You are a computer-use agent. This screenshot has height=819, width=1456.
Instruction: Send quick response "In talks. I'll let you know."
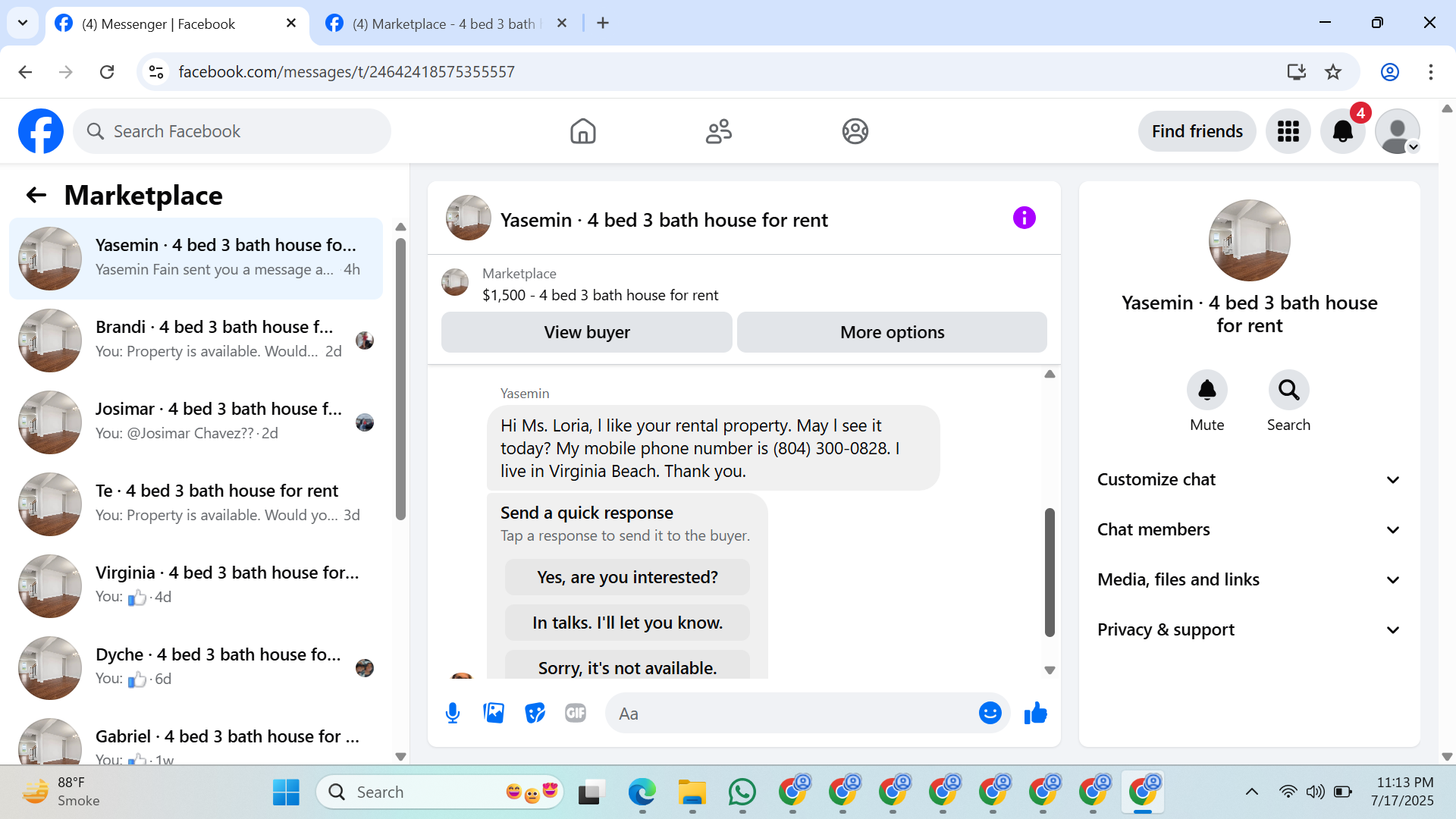coord(627,623)
